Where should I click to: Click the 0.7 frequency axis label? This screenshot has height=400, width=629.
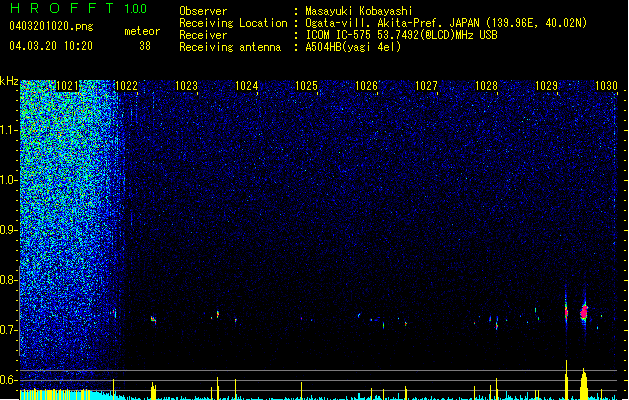[8, 330]
